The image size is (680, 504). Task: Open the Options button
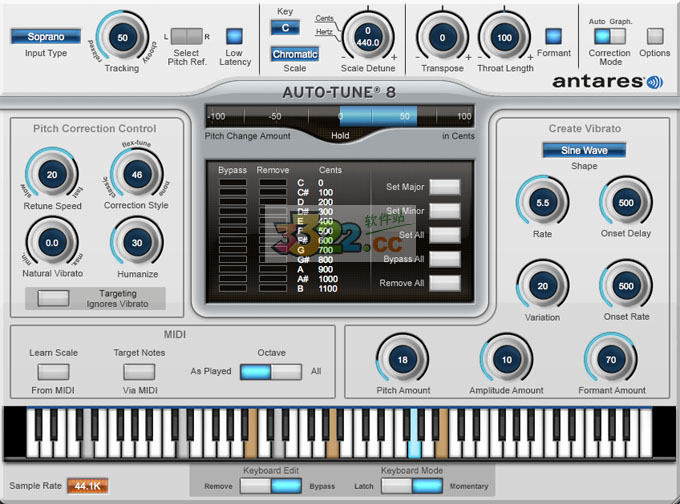655,36
